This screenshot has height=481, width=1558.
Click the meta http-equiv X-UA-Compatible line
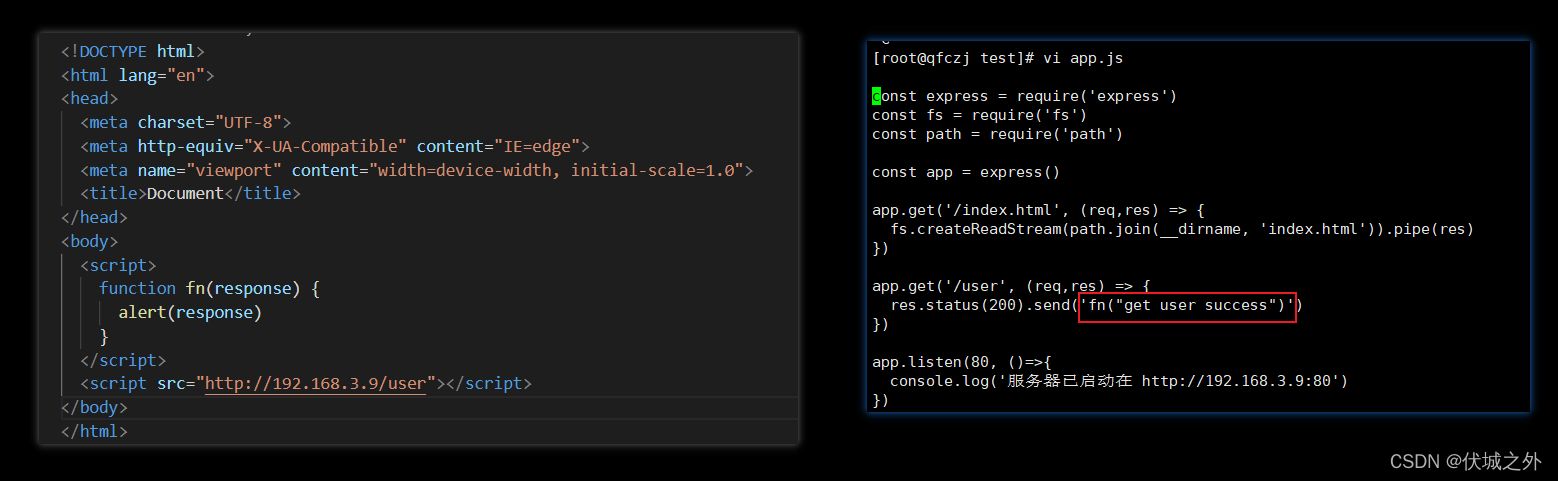pos(335,147)
